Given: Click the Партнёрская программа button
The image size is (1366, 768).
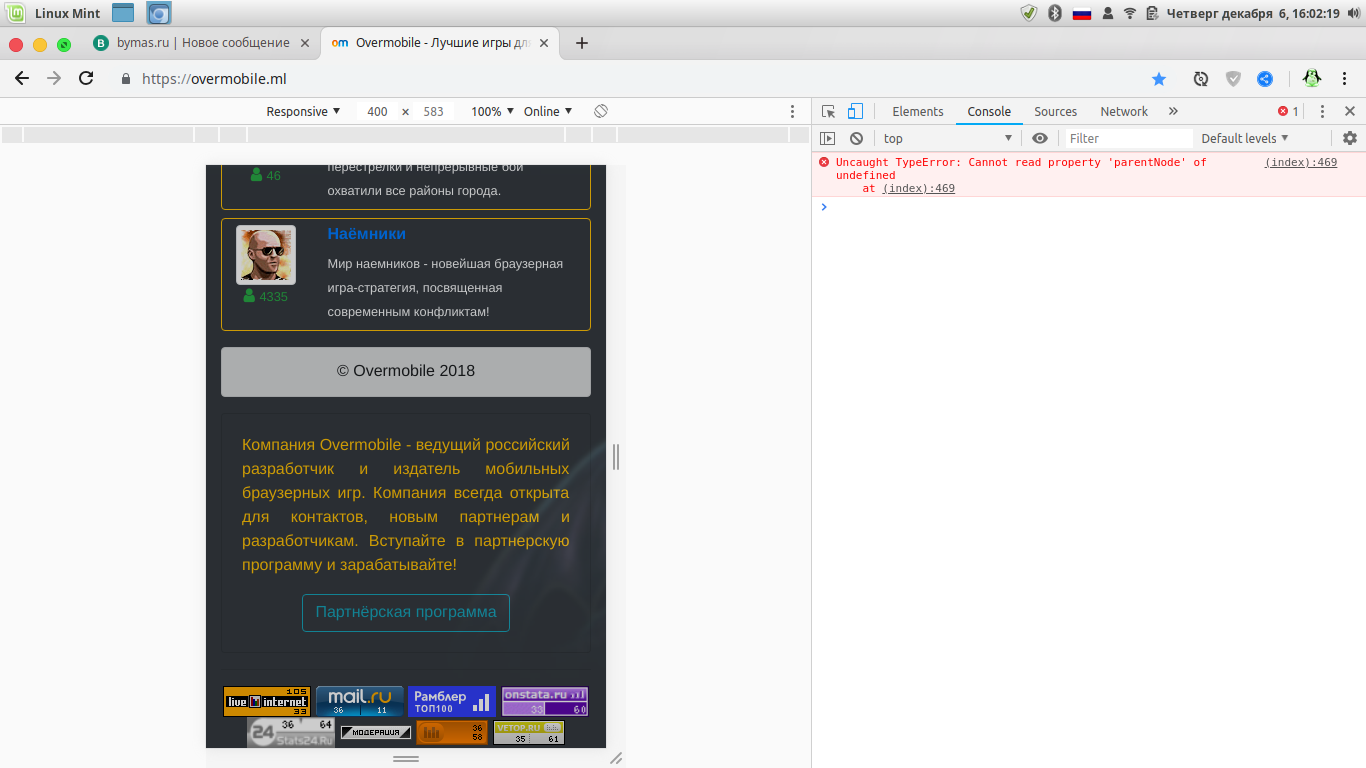Looking at the screenshot, I should click(x=406, y=612).
